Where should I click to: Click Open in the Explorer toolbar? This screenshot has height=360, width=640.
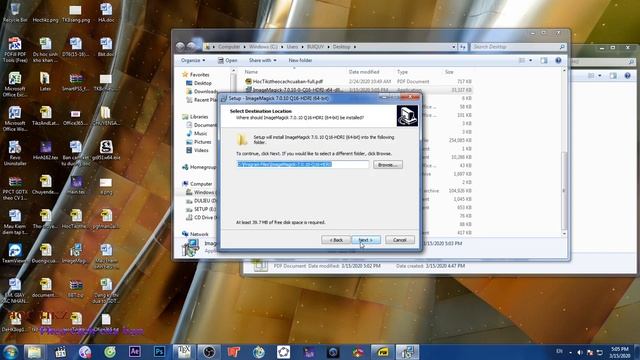pos(227,60)
